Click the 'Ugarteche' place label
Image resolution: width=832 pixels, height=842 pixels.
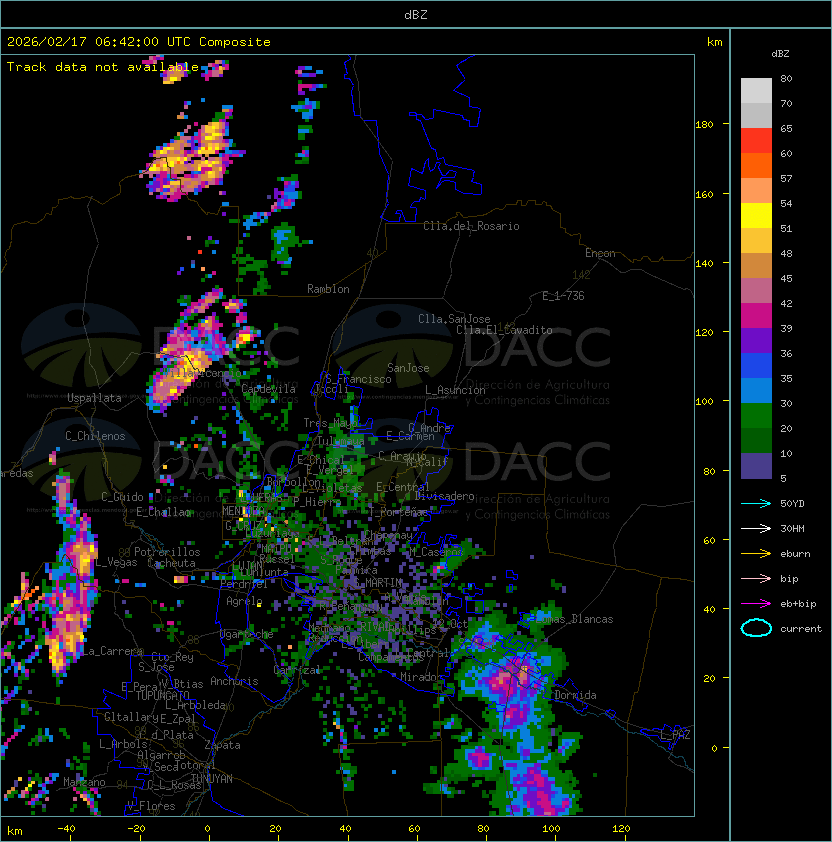point(246,635)
